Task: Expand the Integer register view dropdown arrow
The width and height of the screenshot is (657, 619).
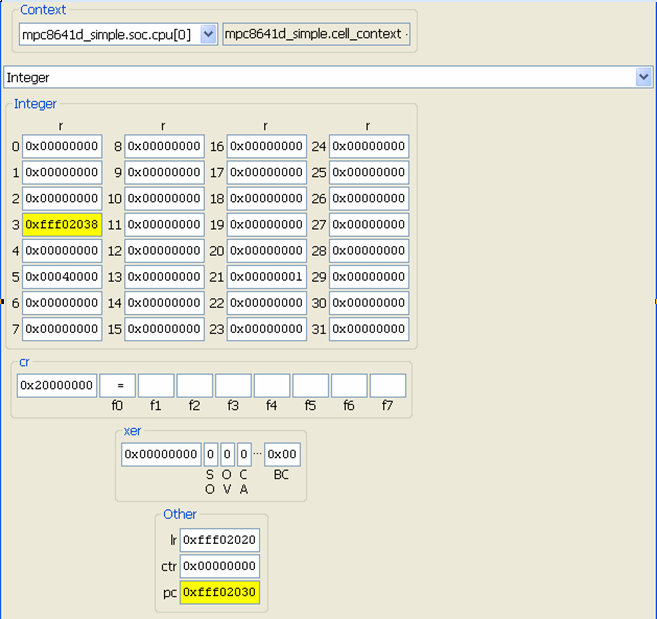Action: tap(643, 77)
